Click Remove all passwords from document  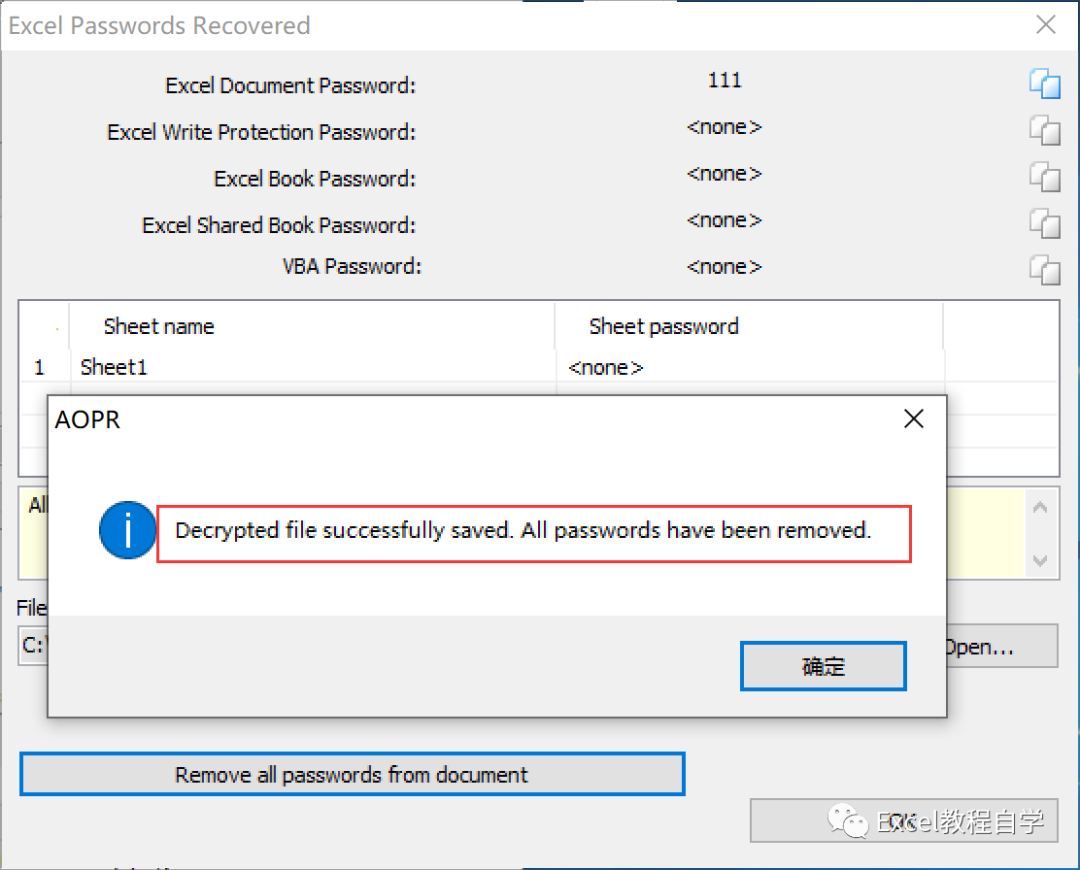(x=352, y=774)
